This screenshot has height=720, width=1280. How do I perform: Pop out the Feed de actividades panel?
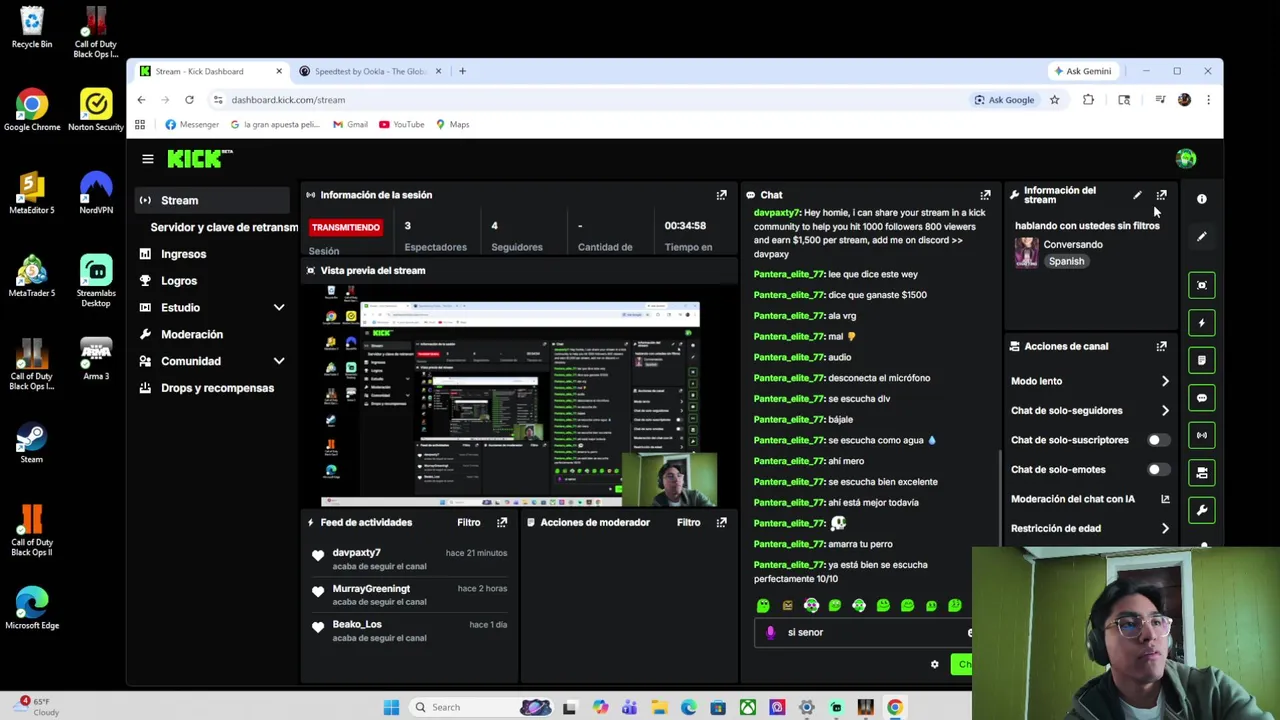(502, 522)
